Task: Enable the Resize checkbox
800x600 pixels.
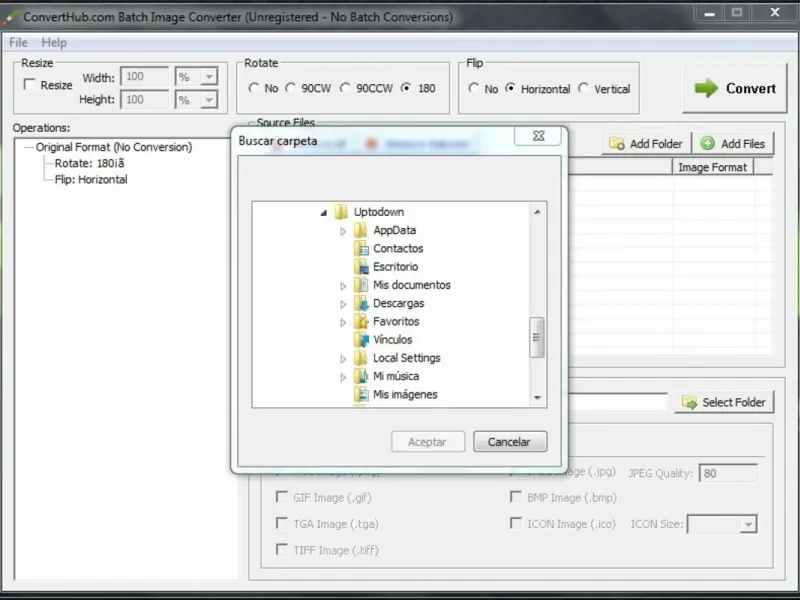Action: (30, 84)
